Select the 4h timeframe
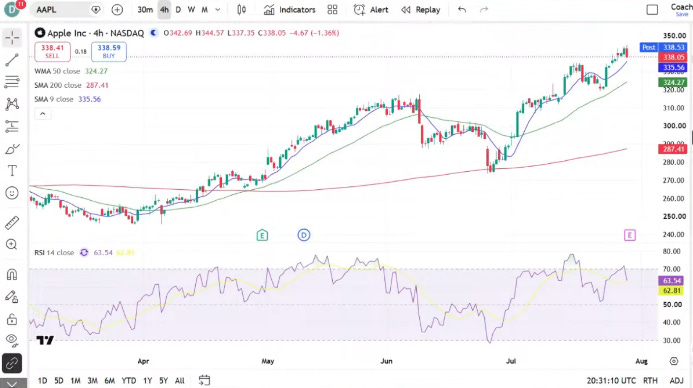Image resolution: width=693 pixels, height=388 pixels. (164, 10)
